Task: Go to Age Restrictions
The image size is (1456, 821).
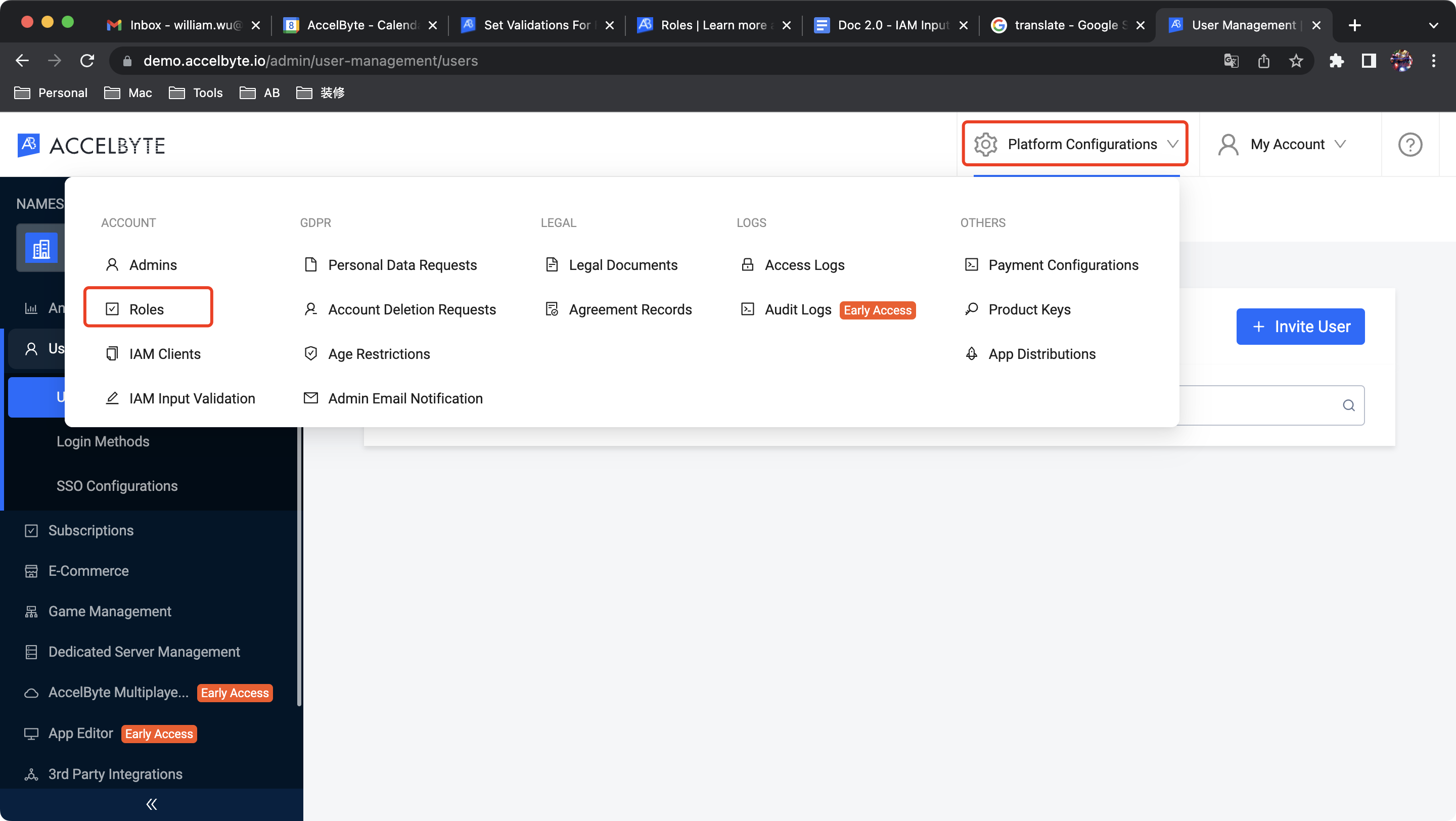Action: (x=368, y=354)
